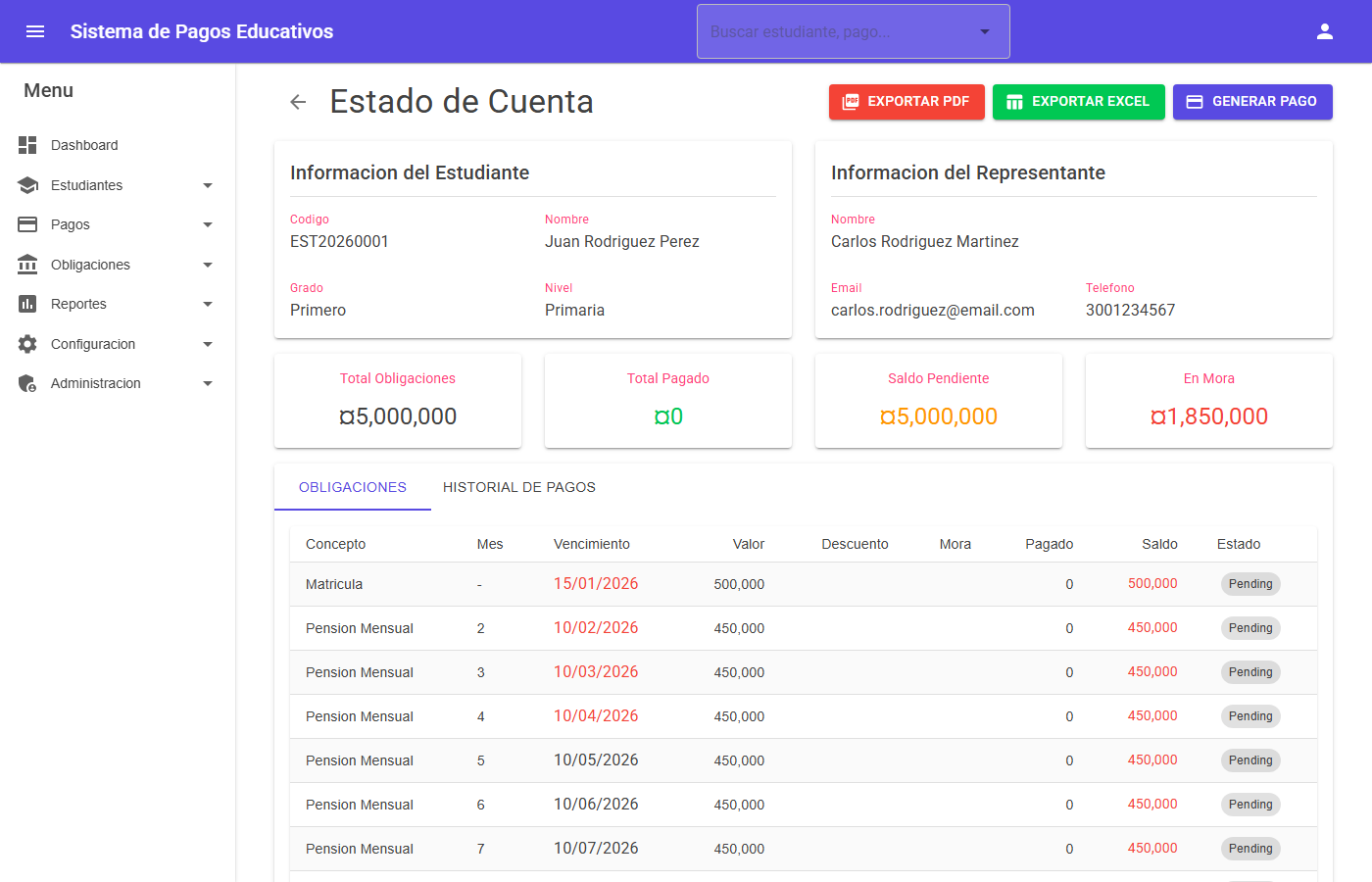The image size is (1372, 882).
Task: Go back using the arrow beside Estado de Cuenta
Action: point(298,102)
